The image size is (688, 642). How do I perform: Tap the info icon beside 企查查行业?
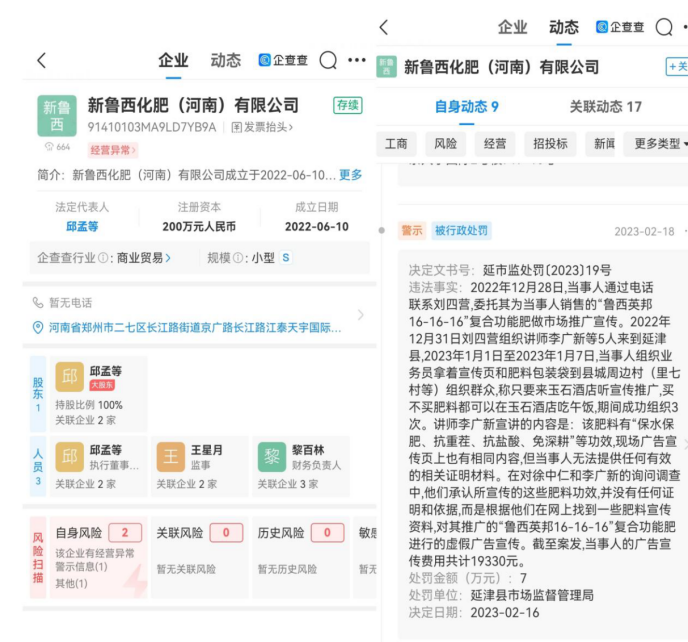103,258
